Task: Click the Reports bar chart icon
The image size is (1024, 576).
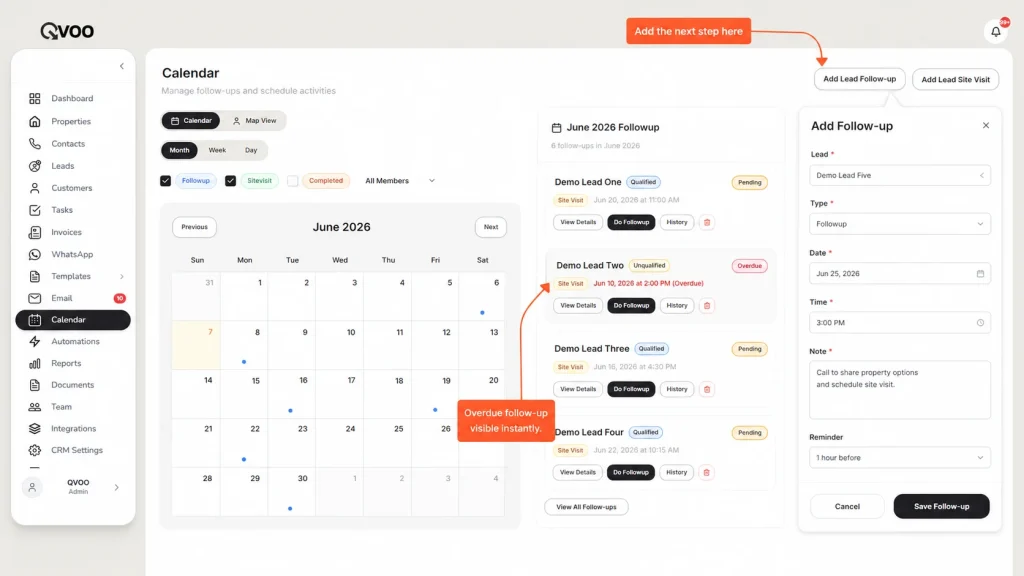Action: 35,364
